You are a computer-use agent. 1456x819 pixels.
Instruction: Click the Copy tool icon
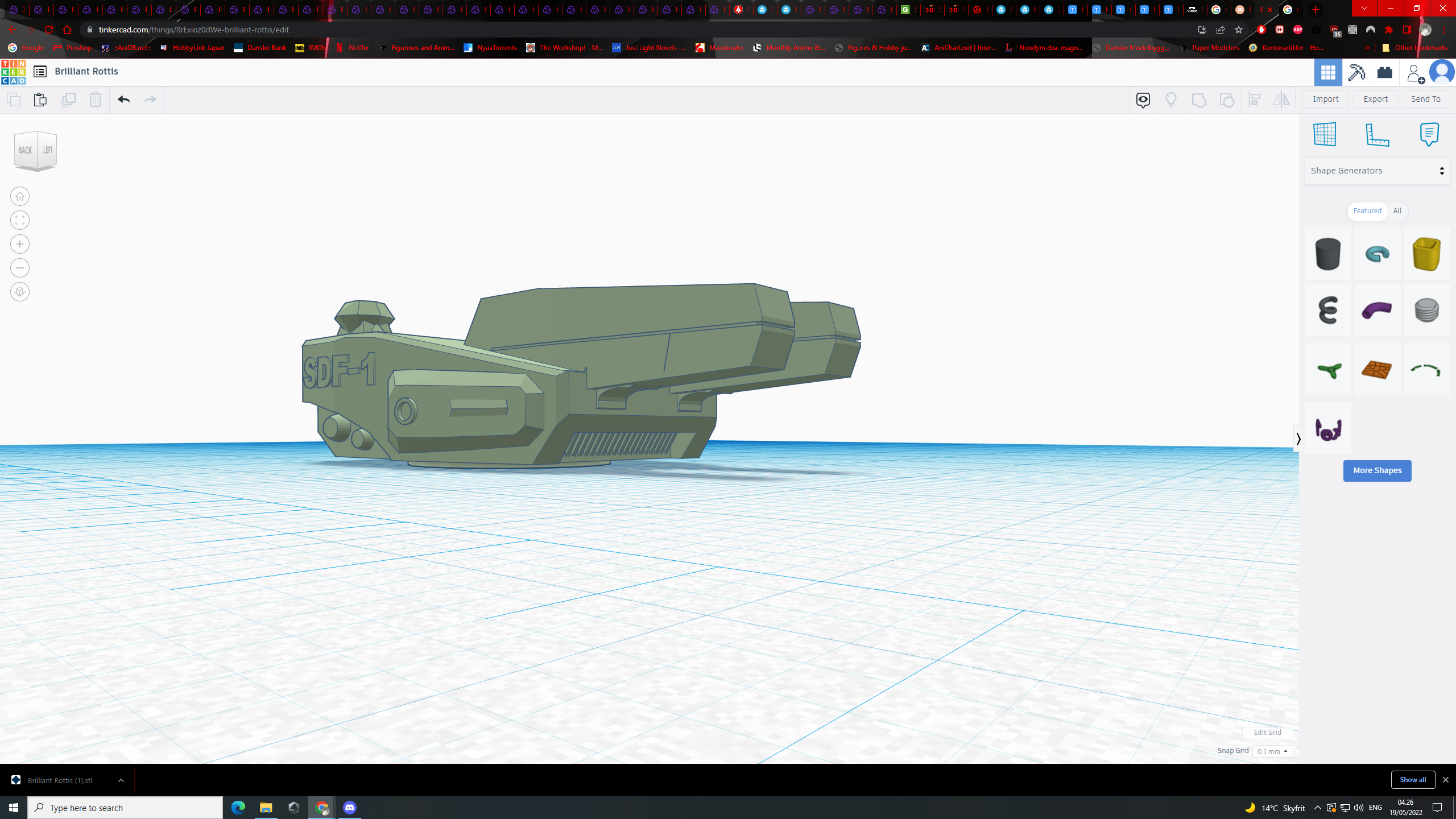[14, 100]
